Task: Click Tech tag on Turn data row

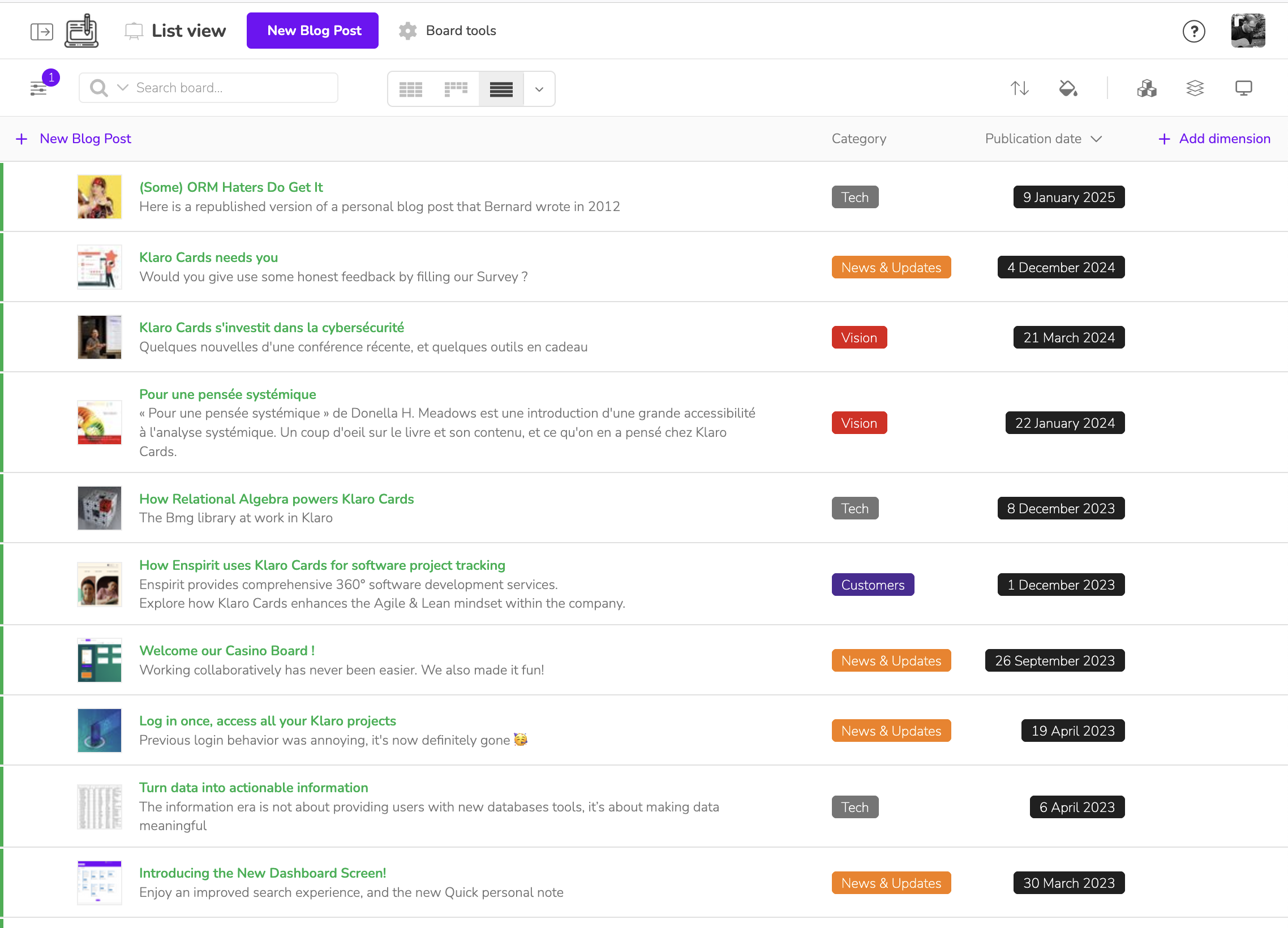Action: [x=855, y=807]
